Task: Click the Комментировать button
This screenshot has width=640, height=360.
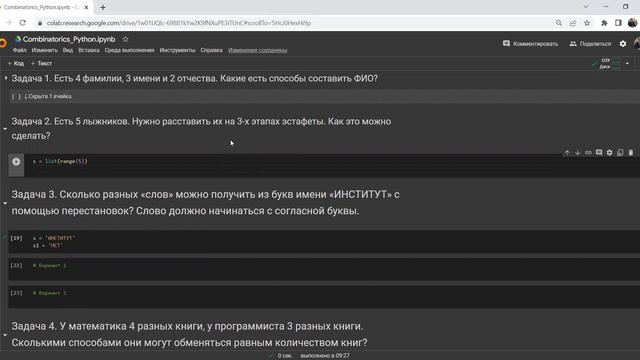Action: (530, 44)
